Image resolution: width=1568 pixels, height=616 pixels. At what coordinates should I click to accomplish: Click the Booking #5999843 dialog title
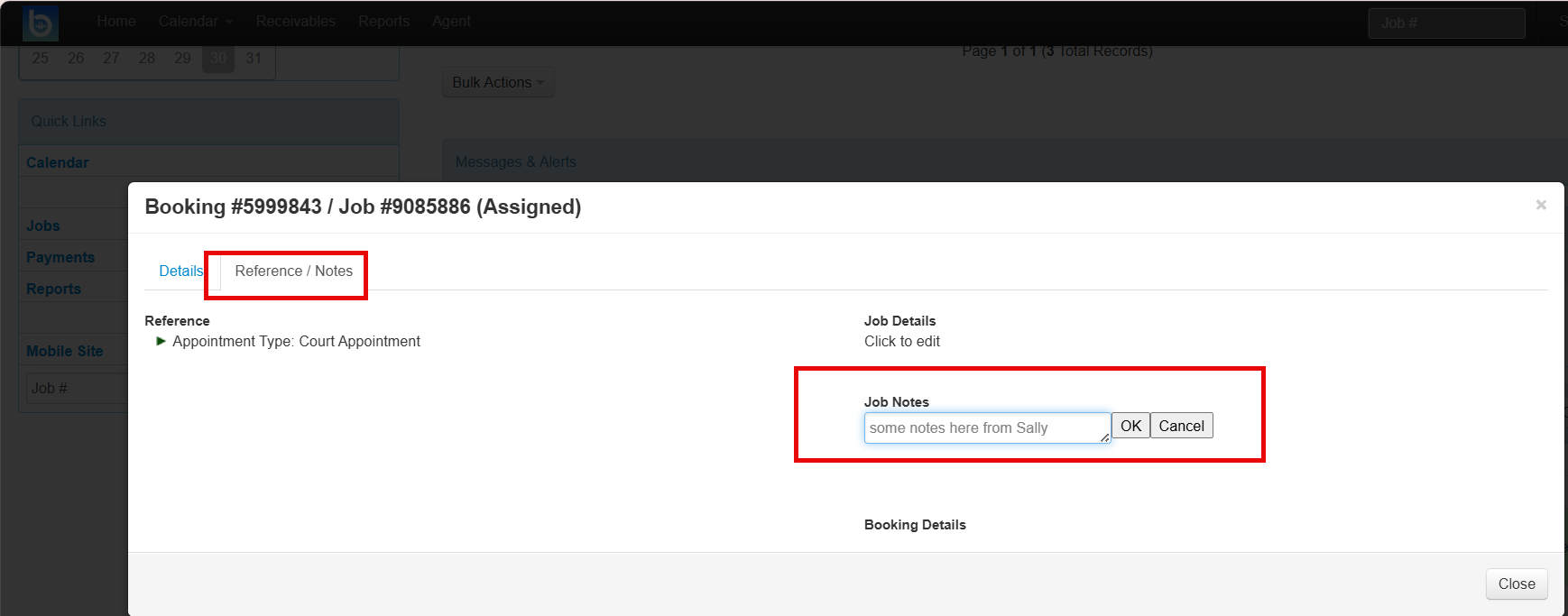(363, 207)
